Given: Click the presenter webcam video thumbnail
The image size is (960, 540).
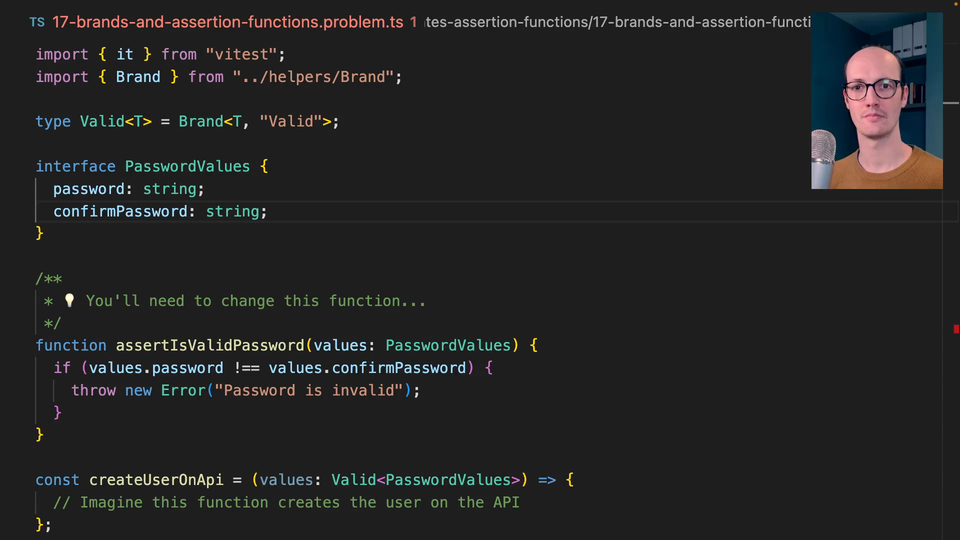Looking at the screenshot, I should (876, 101).
